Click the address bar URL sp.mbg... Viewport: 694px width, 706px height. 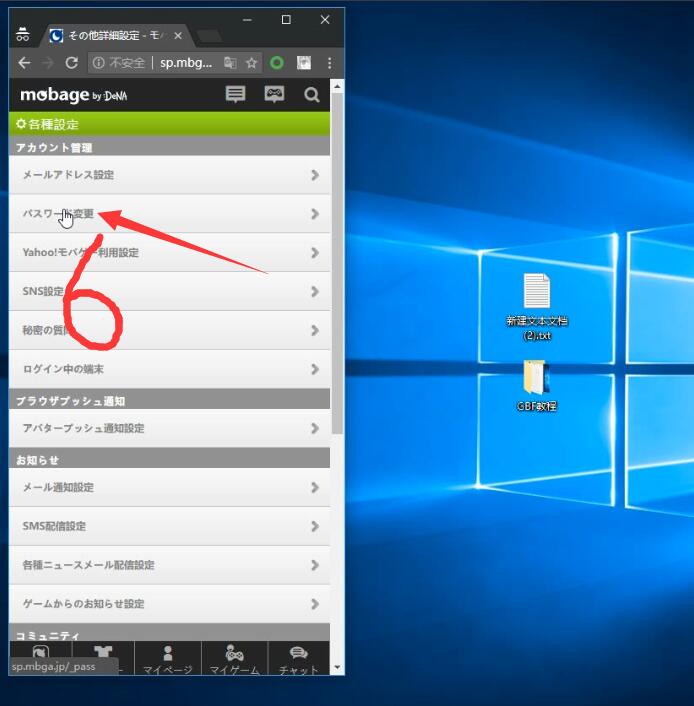[x=186, y=63]
